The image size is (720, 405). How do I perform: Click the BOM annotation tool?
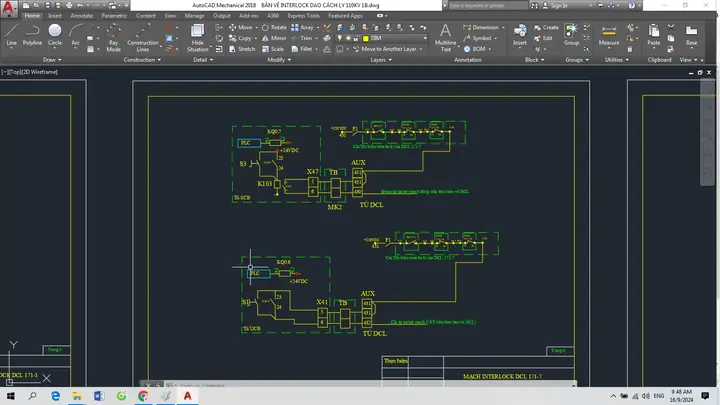pyautogui.click(x=475, y=49)
